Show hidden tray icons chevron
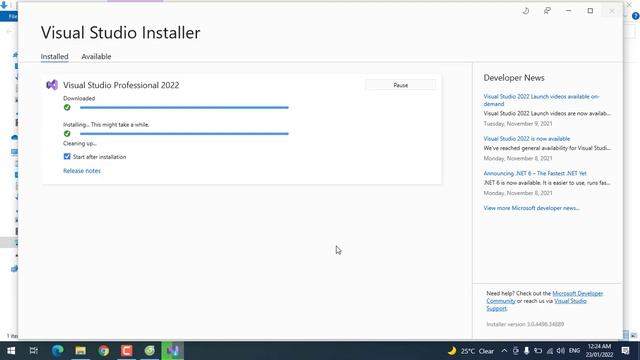The width and height of the screenshot is (640, 360). (504, 351)
